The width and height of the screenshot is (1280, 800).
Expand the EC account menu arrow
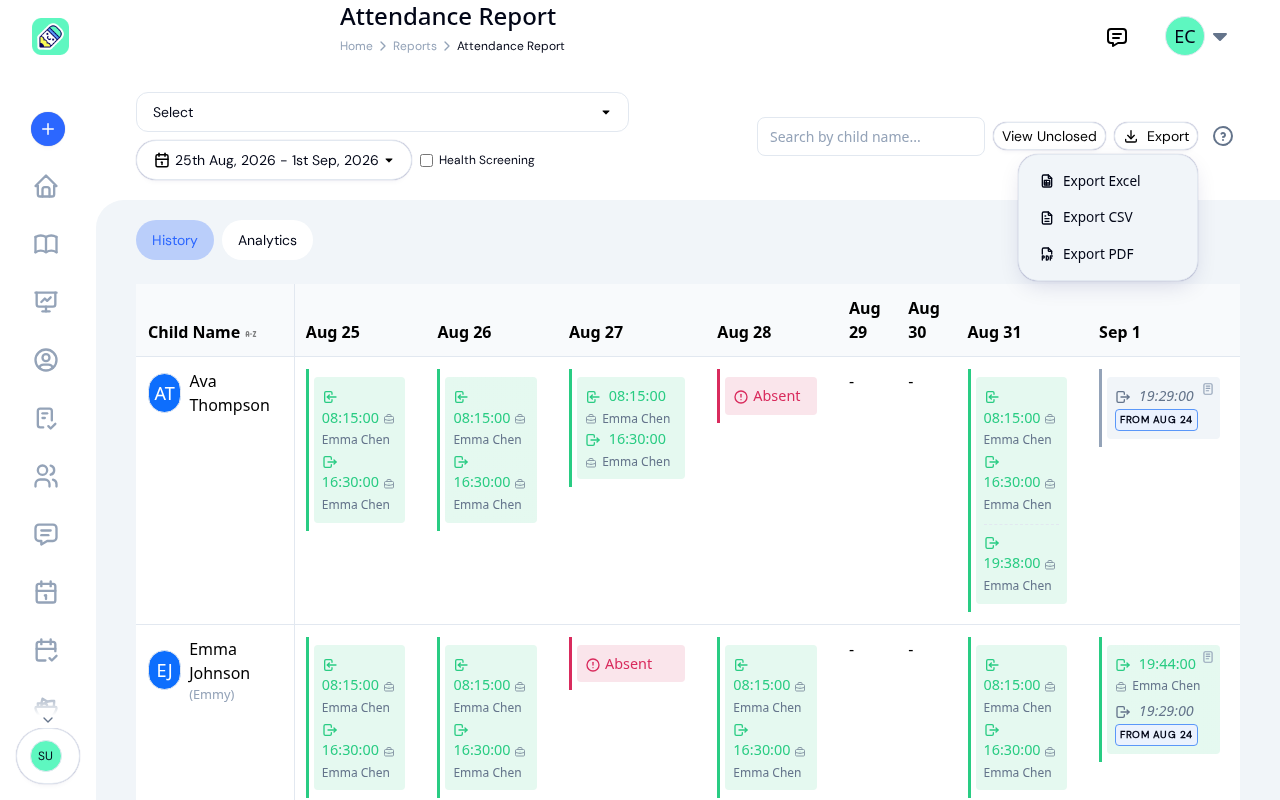pyautogui.click(x=1220, y=37)
